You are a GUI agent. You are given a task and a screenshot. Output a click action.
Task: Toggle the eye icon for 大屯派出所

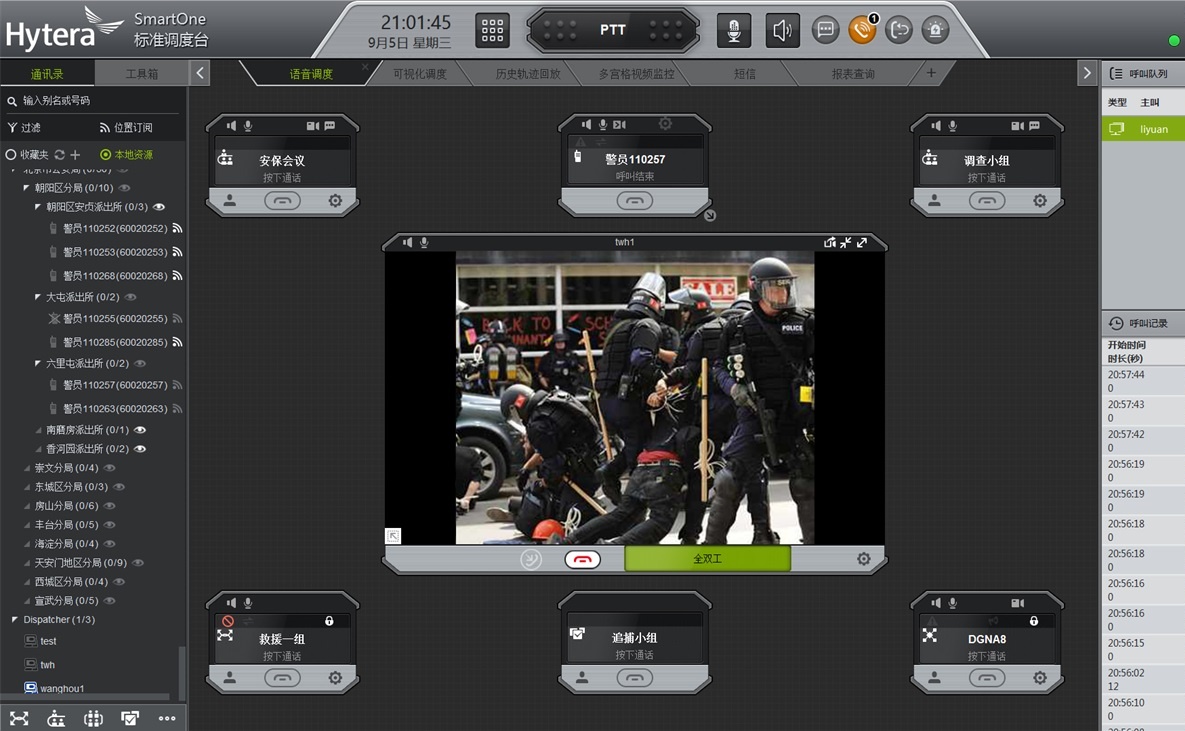click(130, 297)
